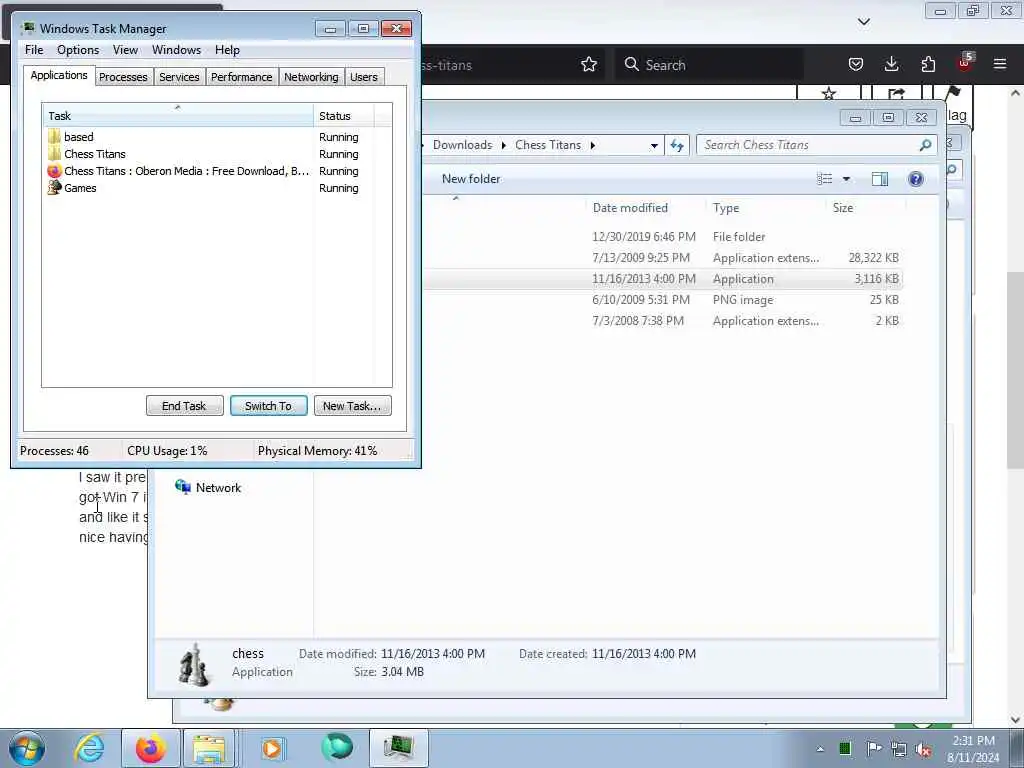Screen dimensions: 1024x768
Task: Open the view options dropdown arrow
Action: 846,179
